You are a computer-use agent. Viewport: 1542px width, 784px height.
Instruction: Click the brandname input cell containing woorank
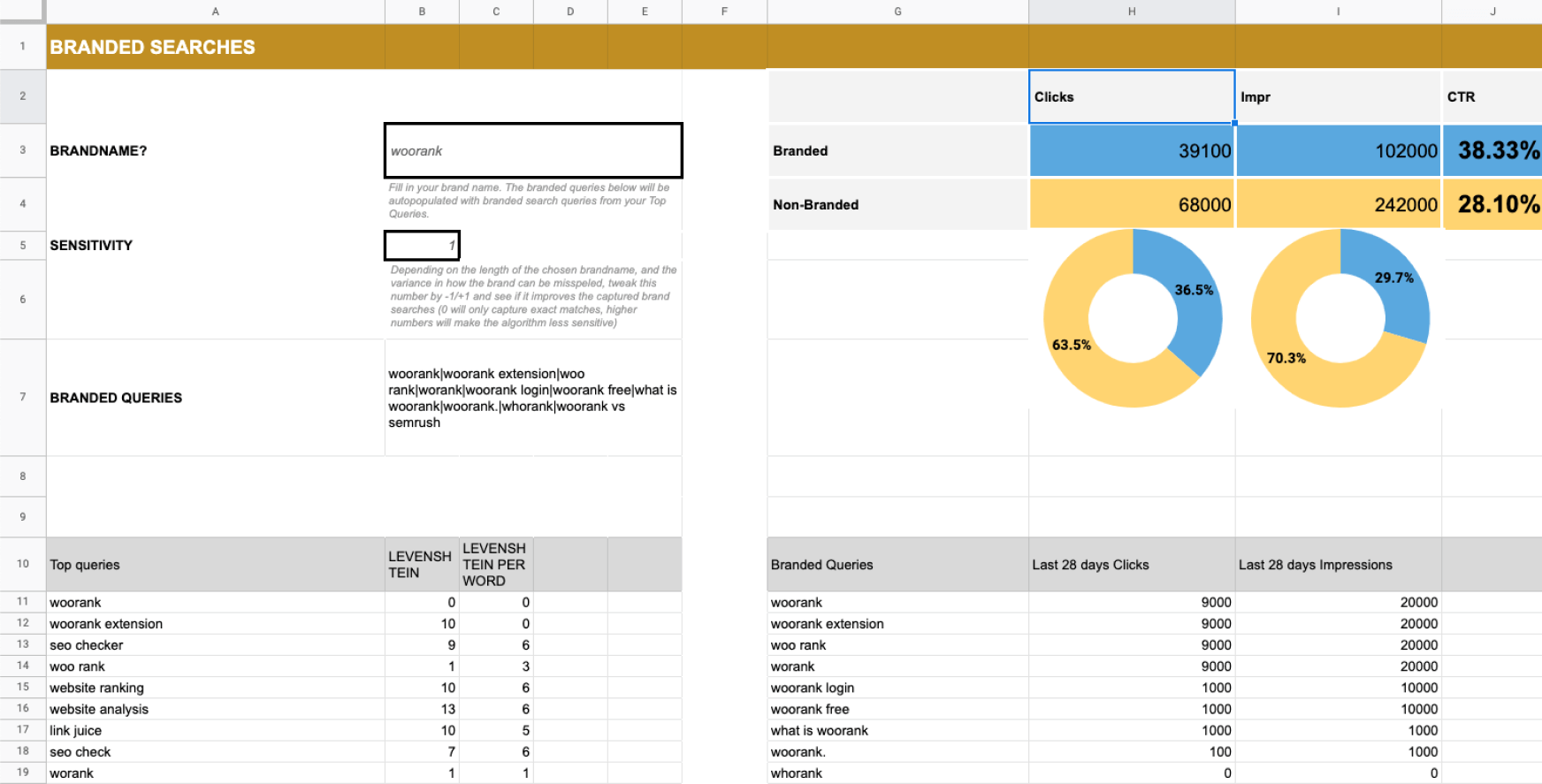coord(532,150)
